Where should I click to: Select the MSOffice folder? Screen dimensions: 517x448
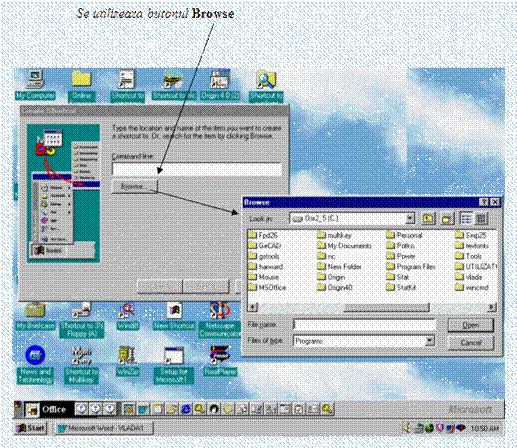click(267, 287)
